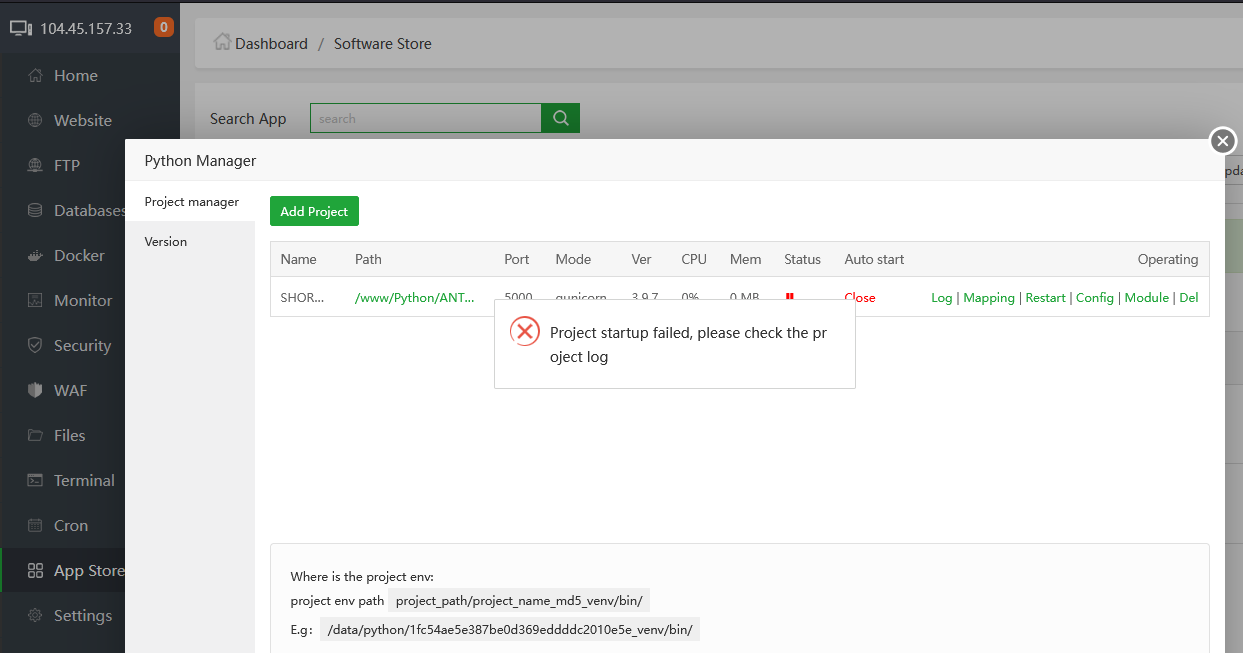This screenshot has height=653, width=1243.
Task: Open Security via shield icon
Action: coord(36,346)
